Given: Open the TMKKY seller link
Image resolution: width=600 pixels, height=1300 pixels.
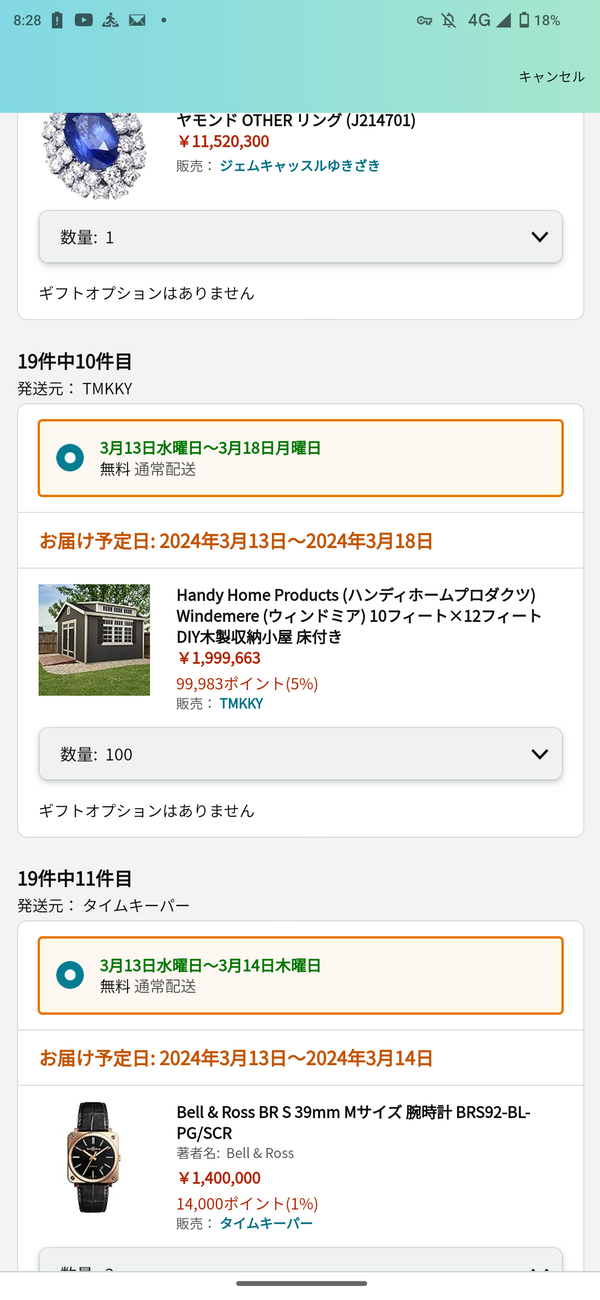Looking at the screenshot, I should [x=241, y=704].
